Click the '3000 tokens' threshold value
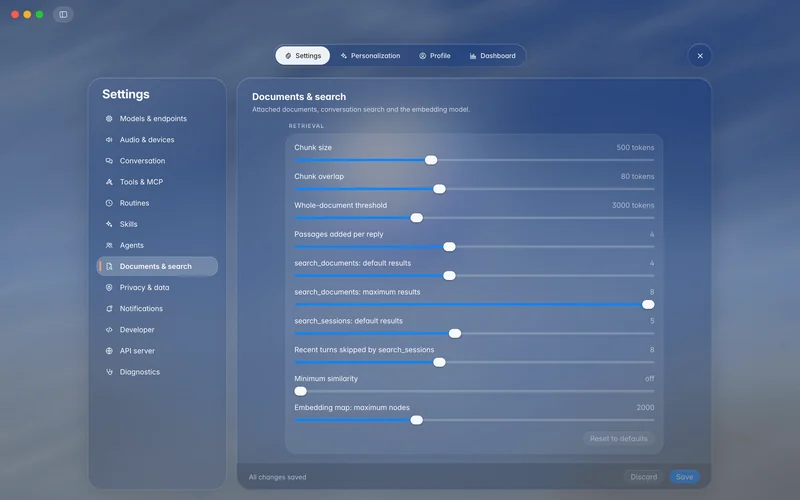Image resolution: width=800 pixels, height=500 pixels. (633, 205)
